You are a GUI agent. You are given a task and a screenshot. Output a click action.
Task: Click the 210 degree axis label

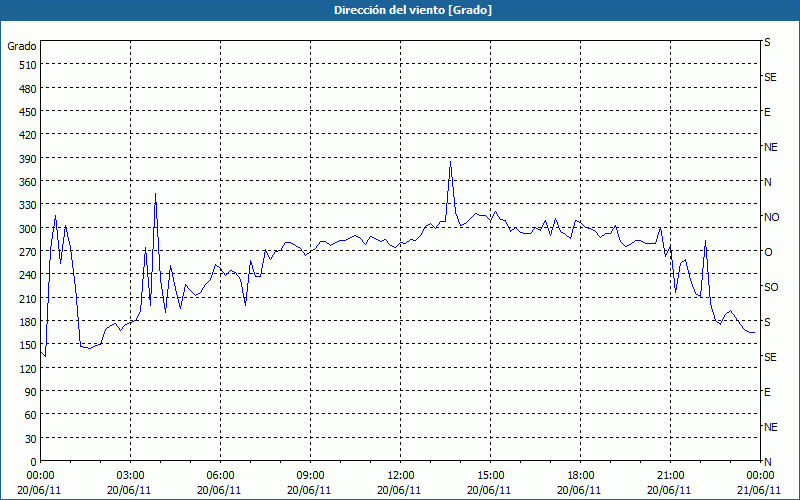tap(28, 299)
